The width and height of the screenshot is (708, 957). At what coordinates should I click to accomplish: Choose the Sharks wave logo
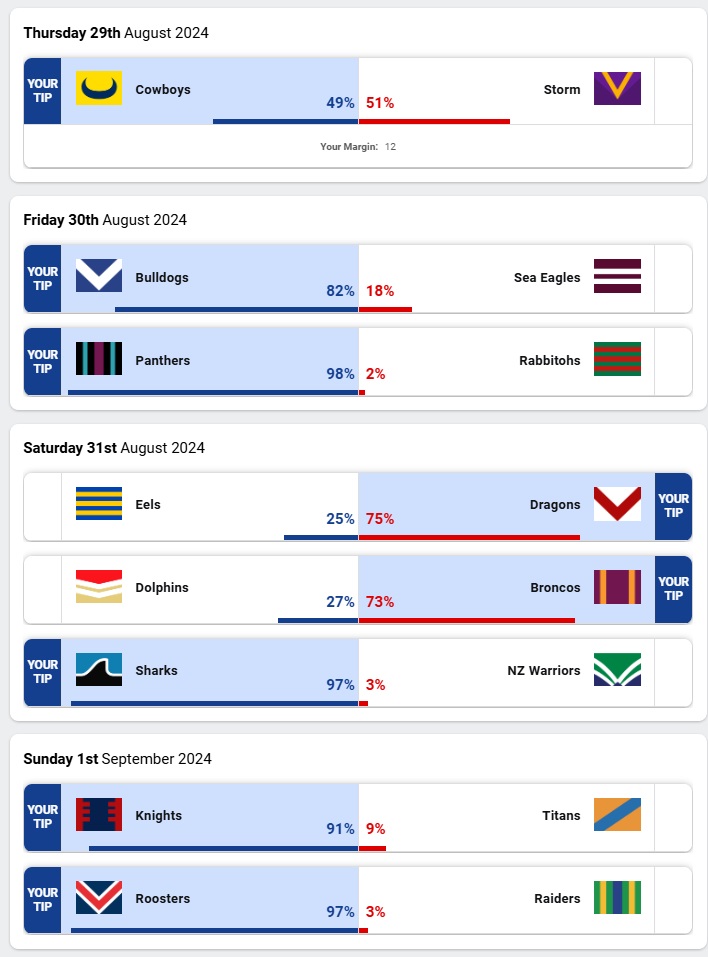(99, 669)
